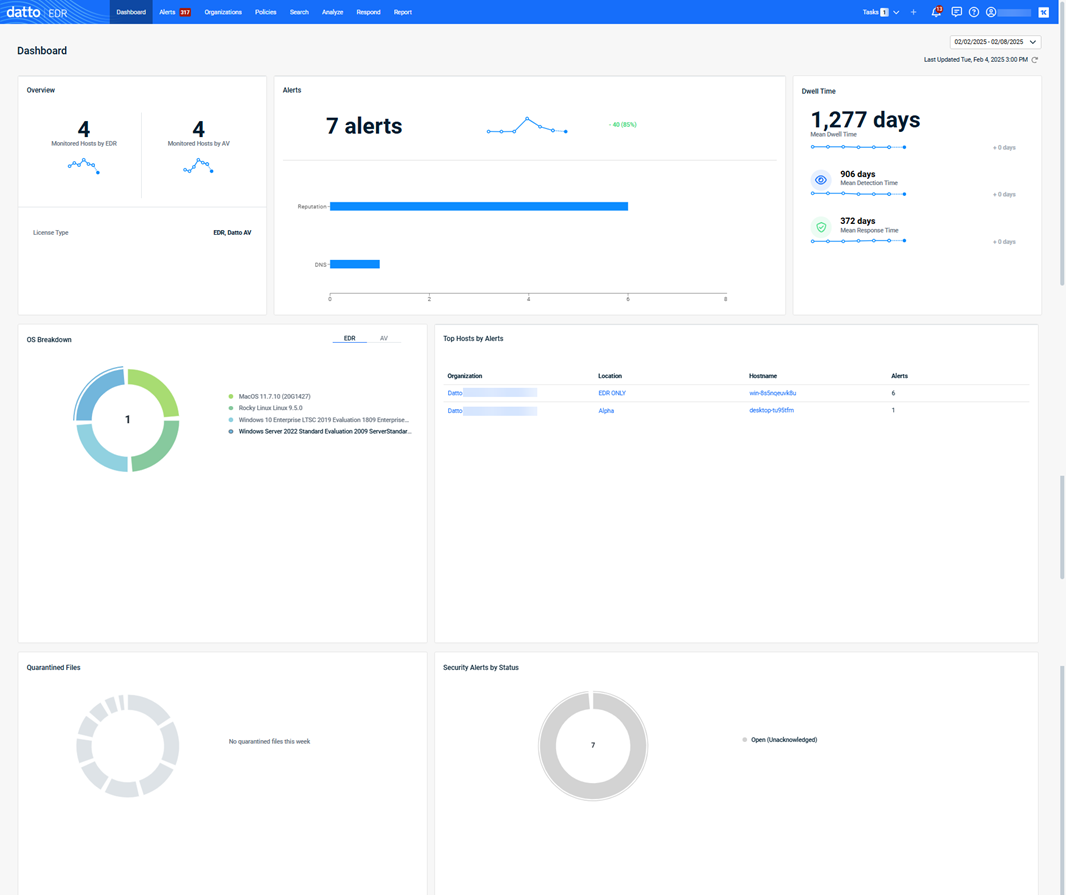The width and height of the screenshot is (1066, 895).
Task: Open the feedback chat icon
Action: 956,12
